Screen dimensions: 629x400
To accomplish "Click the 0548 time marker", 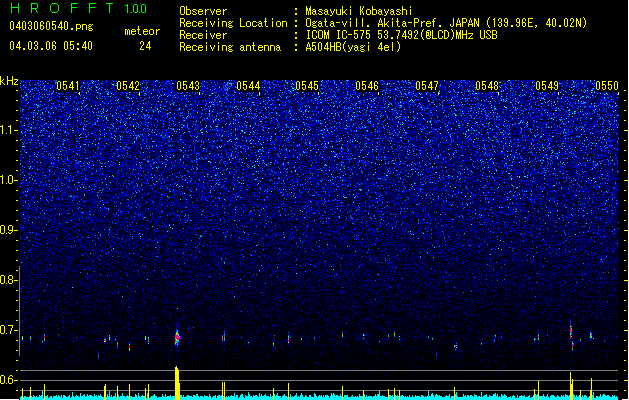I will click(x=487, y=86).
